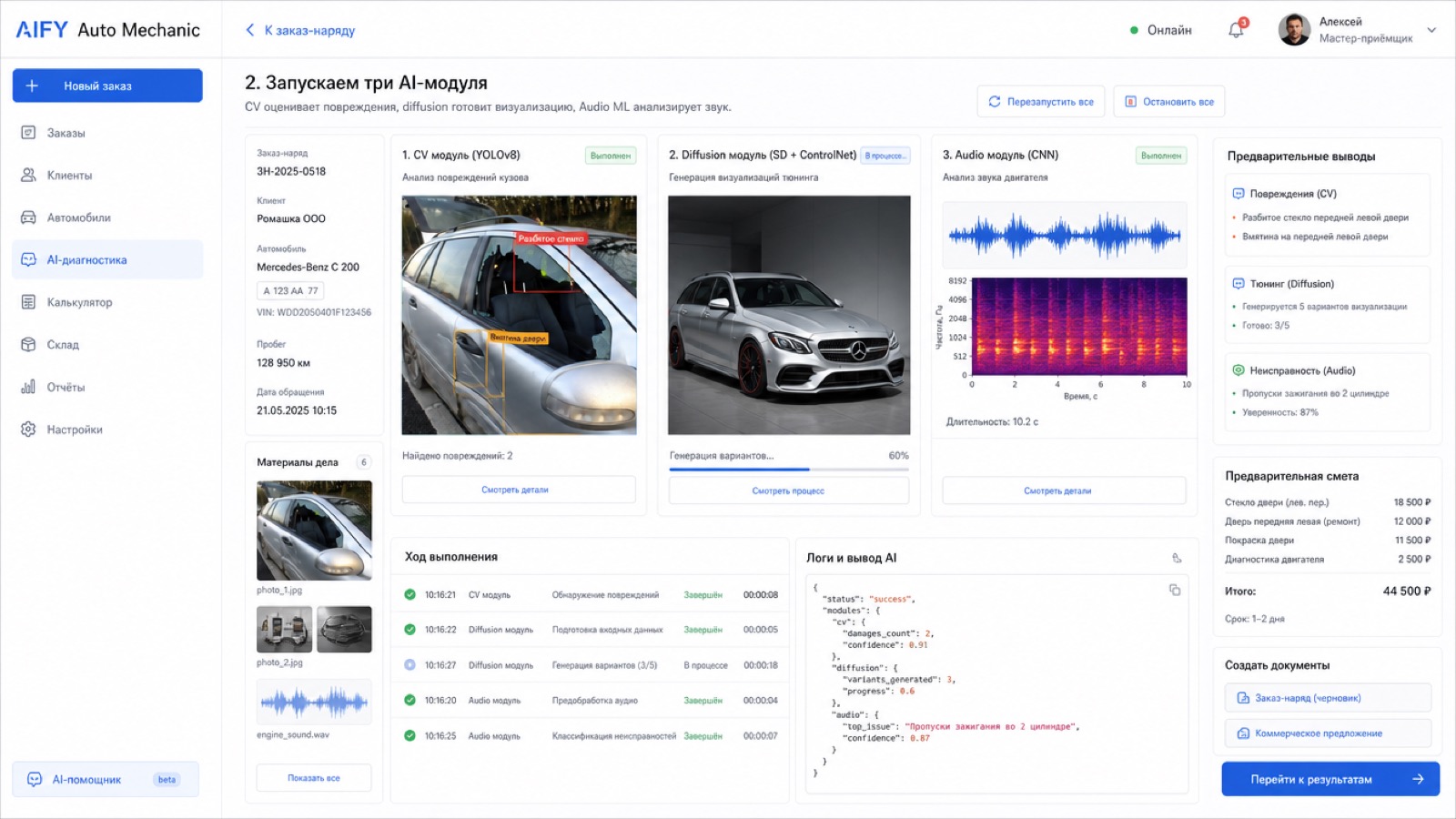Click the Повреждения (CV) card icon
Screen dimensions: 1456x819
(1238, 194)
